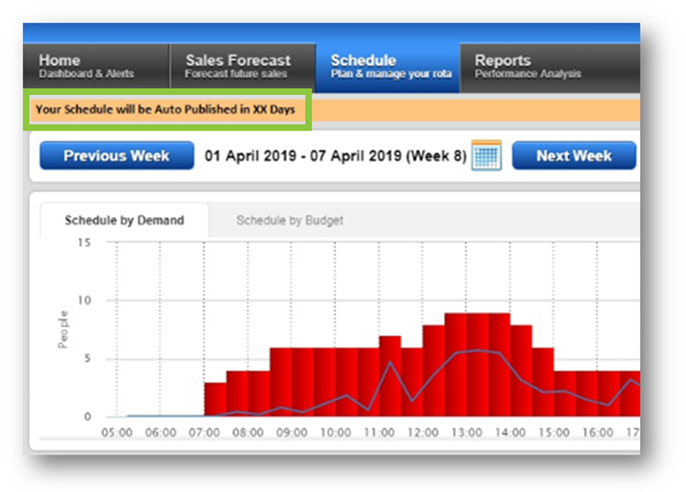Switch to Schedule by Budget tab

coord(289,220)
